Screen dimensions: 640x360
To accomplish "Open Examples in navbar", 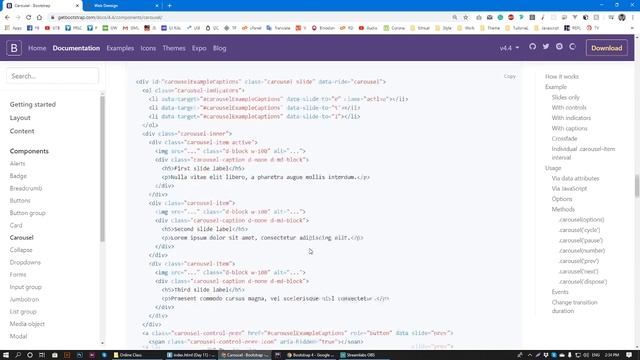I will point(120,48).
